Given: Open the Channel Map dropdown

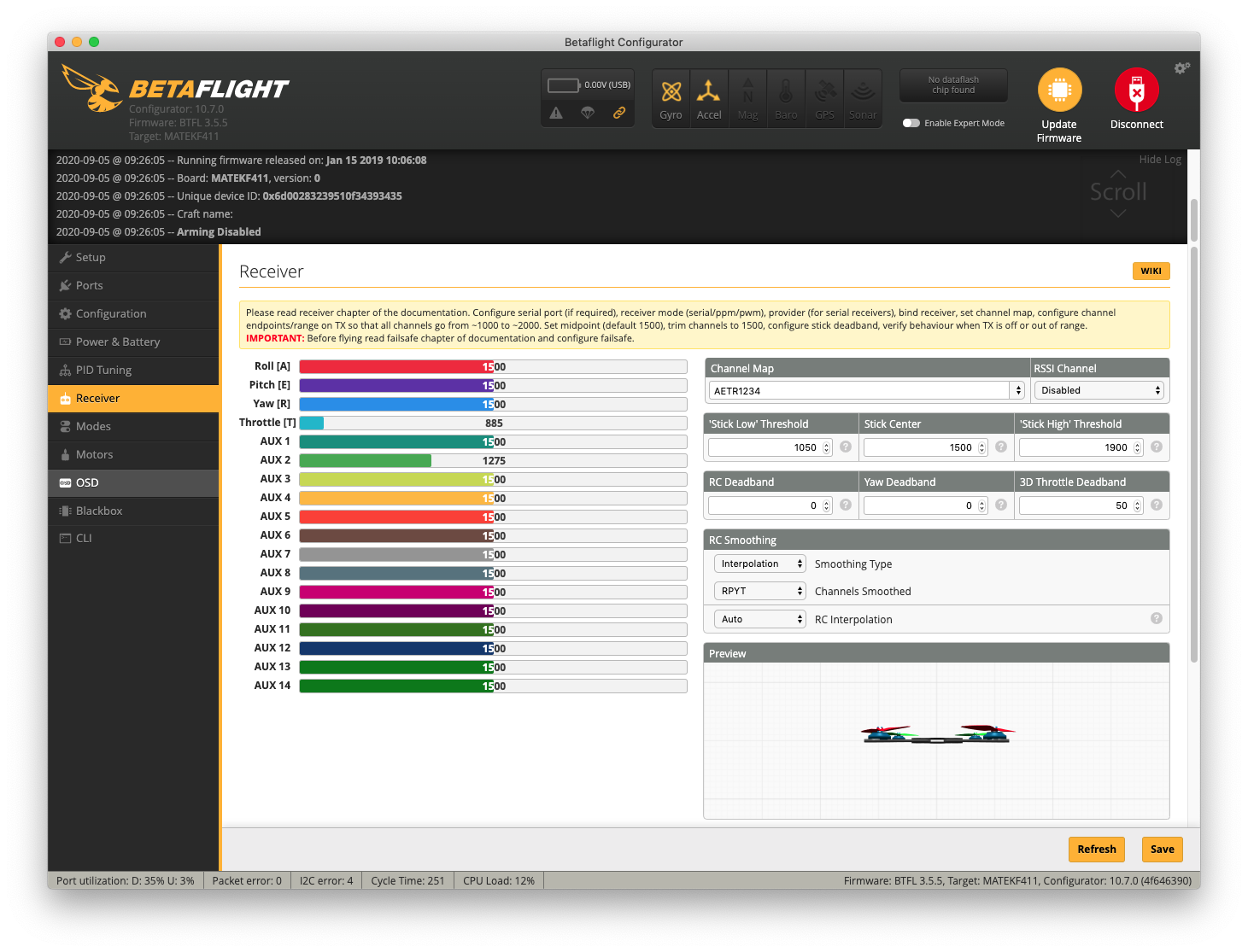Looking at the screenshot, I should pyautogui.click(x=866, y=390).
